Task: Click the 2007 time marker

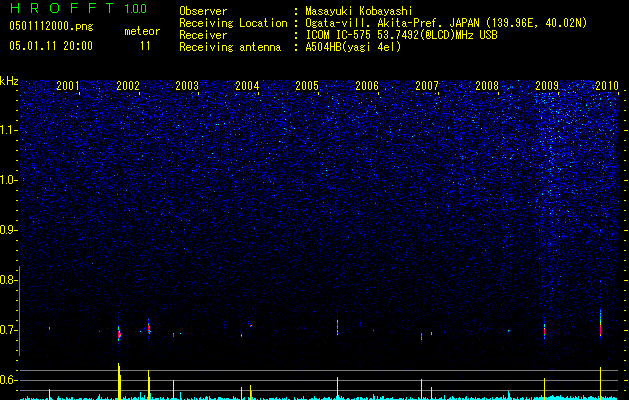Action: click(x=427, y=85)
